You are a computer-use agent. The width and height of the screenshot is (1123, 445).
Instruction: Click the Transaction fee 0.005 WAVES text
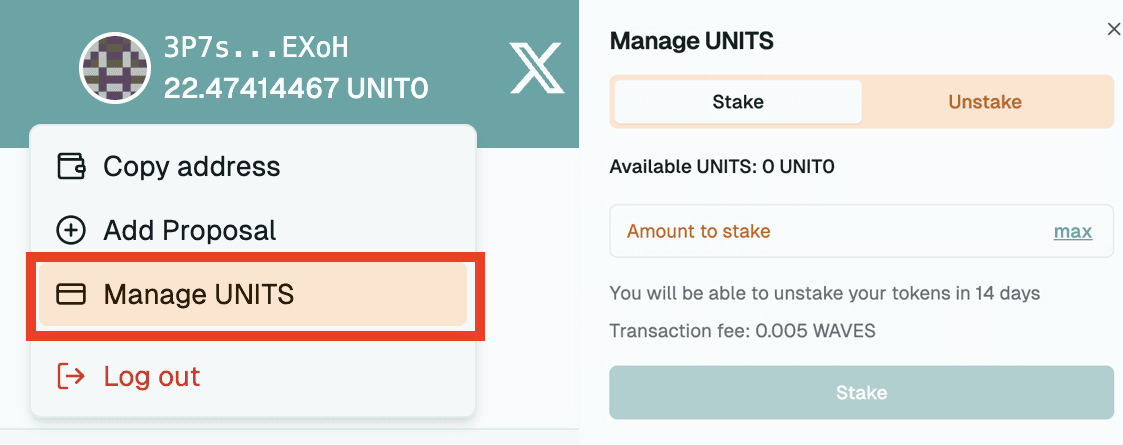tap(742, 331)
